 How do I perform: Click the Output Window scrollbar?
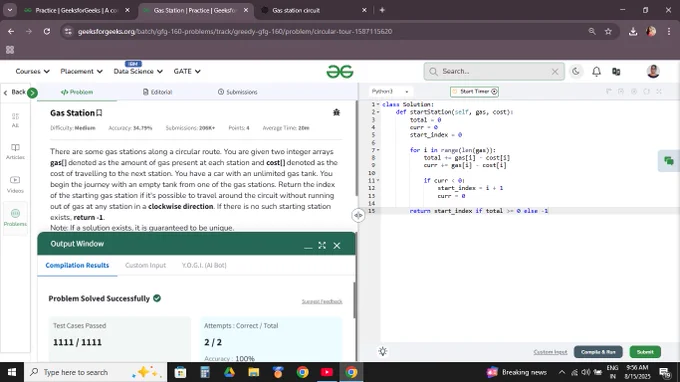pyautogui.click(x=355, y=300)
